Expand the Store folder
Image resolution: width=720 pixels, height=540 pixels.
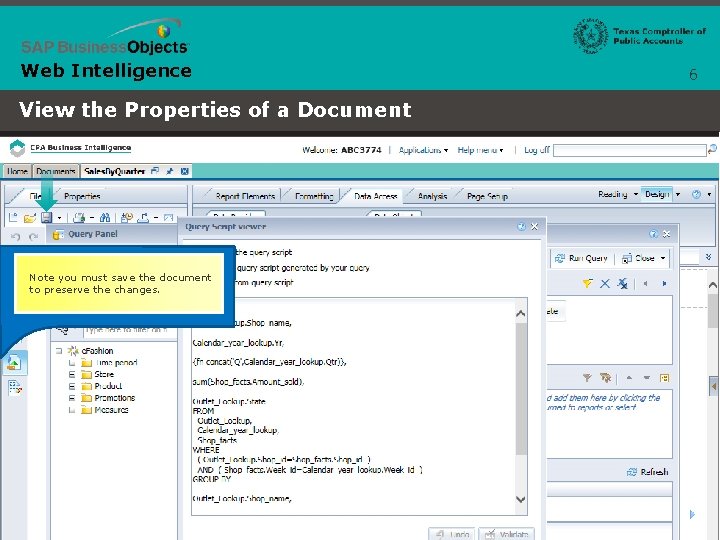tap(72, 375)
